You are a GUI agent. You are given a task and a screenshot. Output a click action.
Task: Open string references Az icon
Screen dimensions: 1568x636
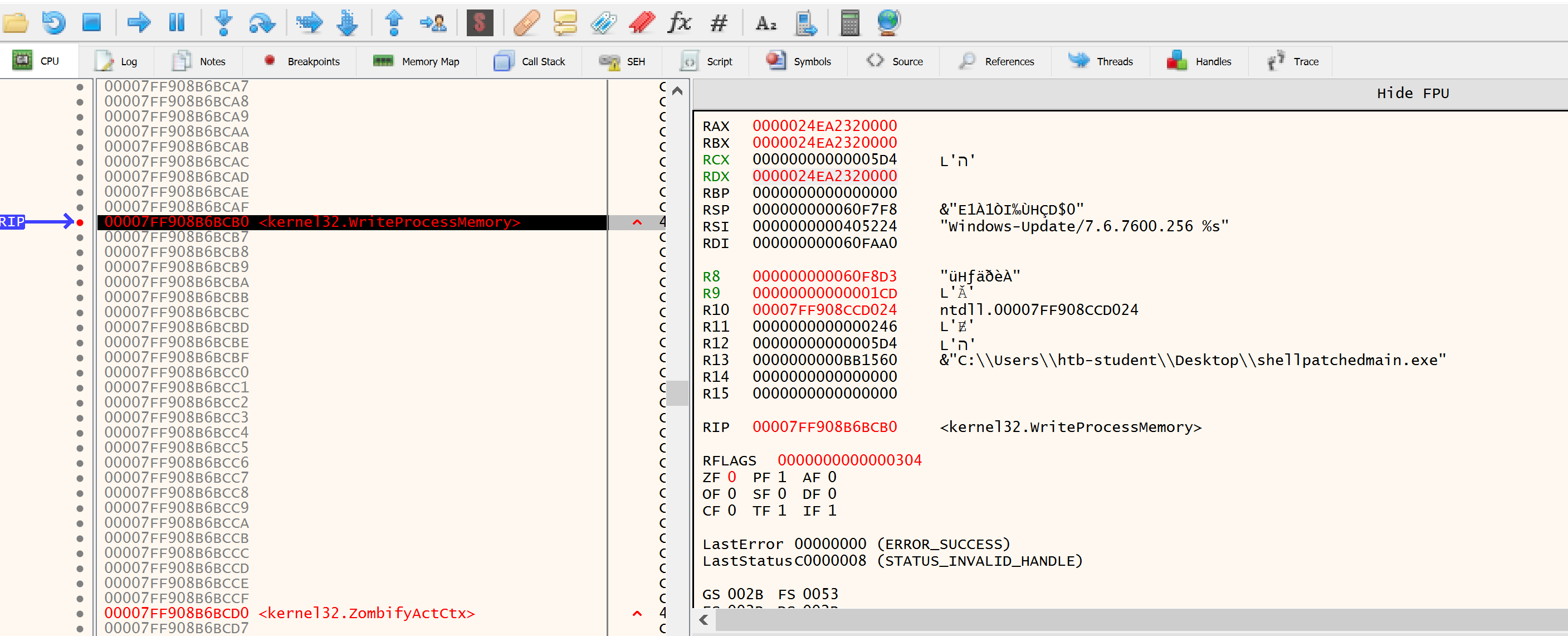coord(766,23)
